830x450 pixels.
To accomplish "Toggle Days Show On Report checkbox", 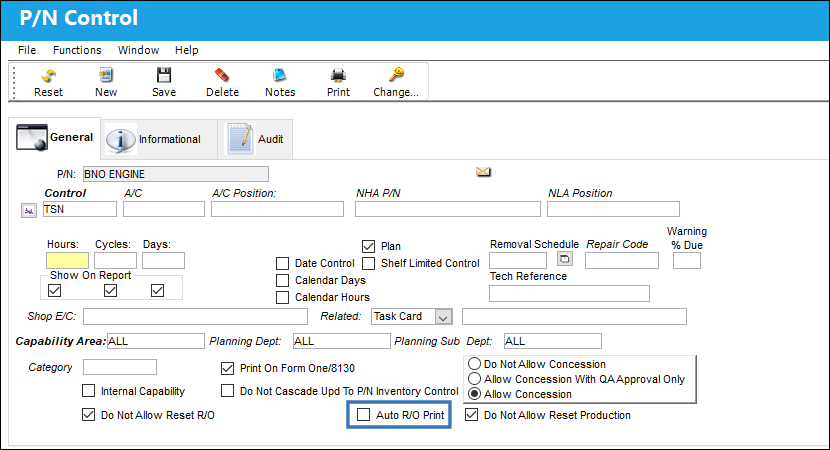I will pyautogui.click(x=157, y=290).
